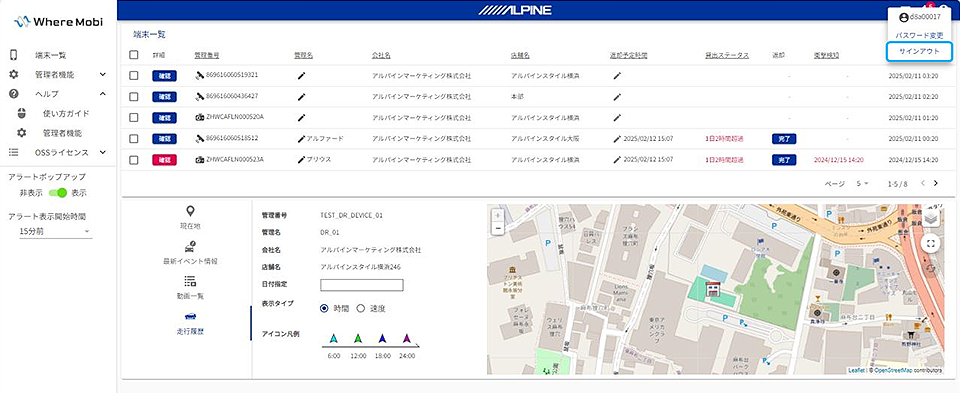The image size is (960, 393).
Task: Select サインアウト in user menu
Action: point(919,51)
